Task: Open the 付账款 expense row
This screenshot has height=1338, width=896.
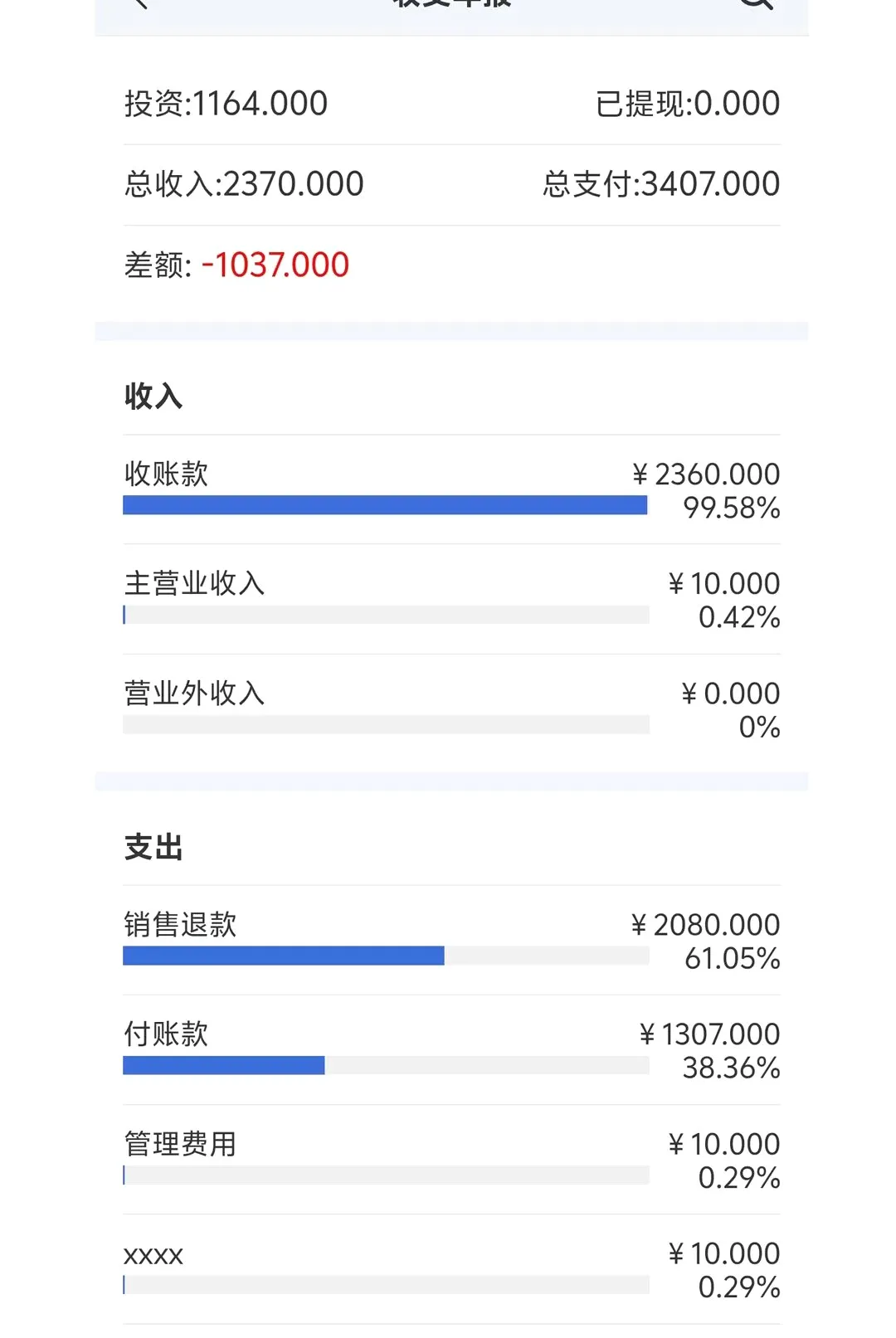Action: [x=451, y=1050]
